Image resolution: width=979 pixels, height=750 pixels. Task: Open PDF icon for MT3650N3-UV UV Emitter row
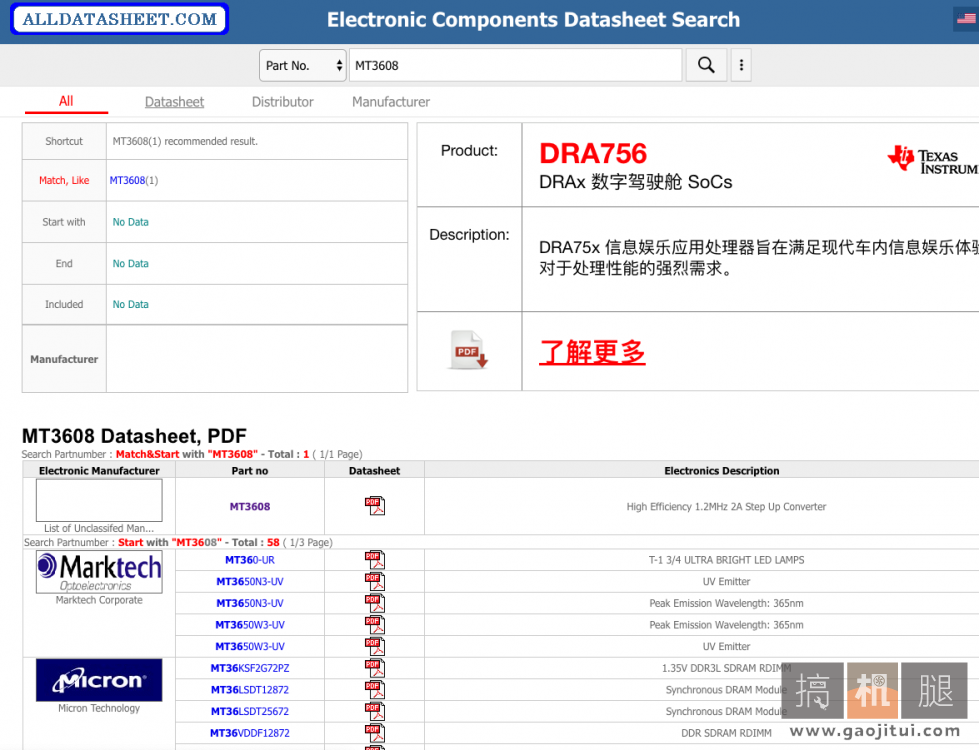point(375,581)
